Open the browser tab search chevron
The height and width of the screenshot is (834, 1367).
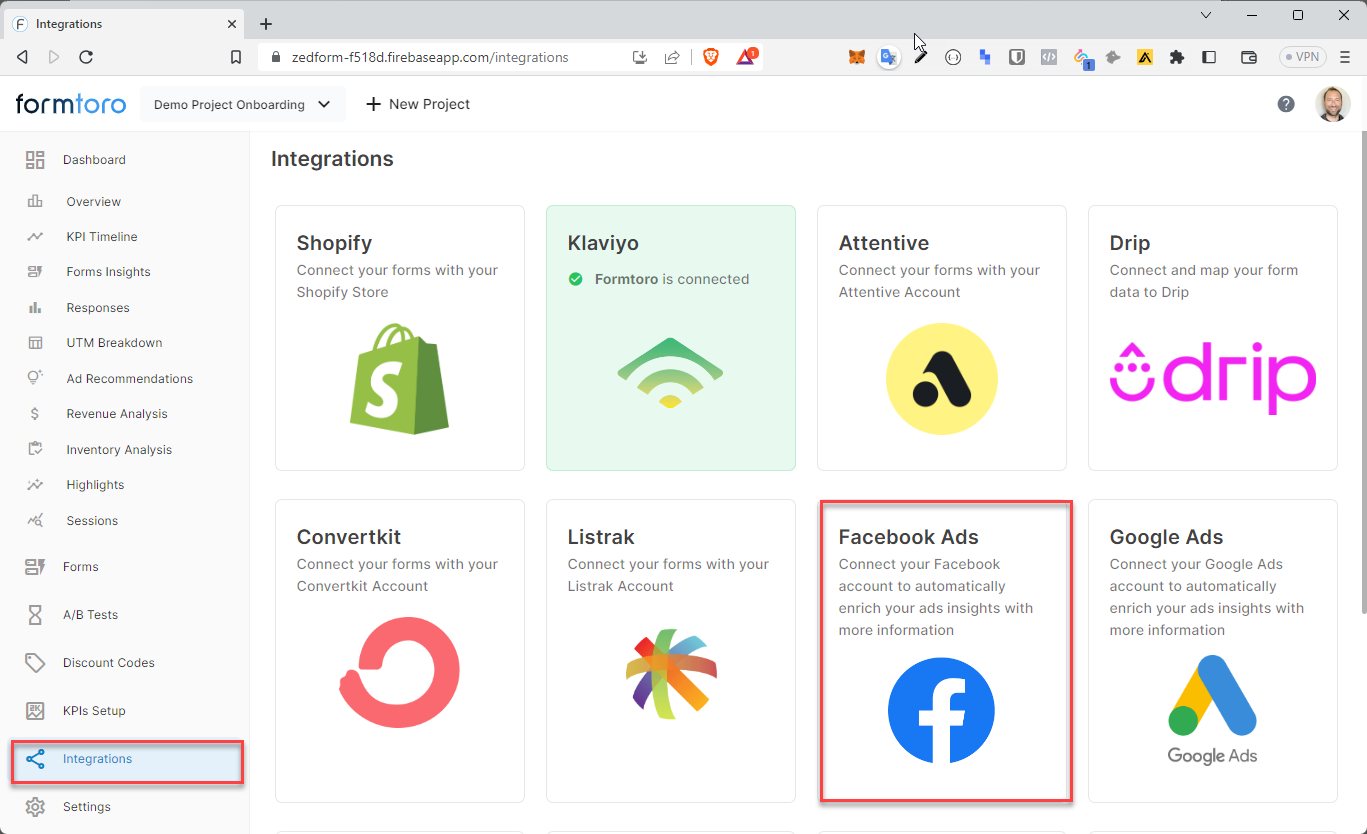click(x=1205, y=15)
